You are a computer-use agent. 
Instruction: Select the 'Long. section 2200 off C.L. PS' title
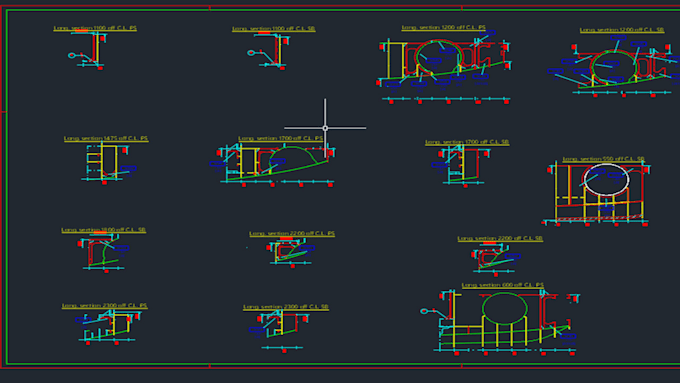[292, 234]
